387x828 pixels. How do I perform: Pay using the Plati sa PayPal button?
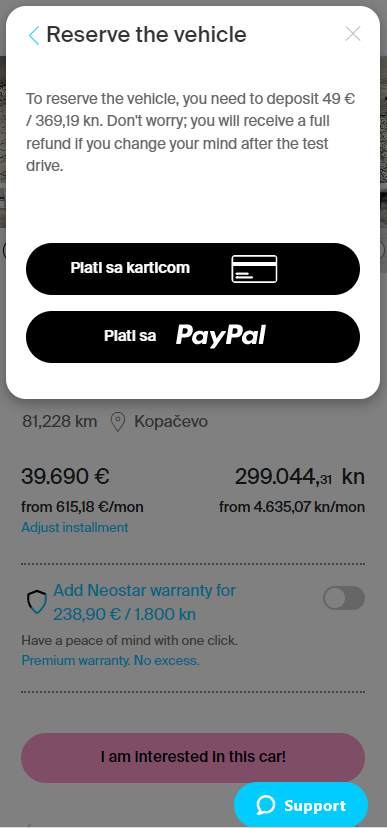[193, 337]
